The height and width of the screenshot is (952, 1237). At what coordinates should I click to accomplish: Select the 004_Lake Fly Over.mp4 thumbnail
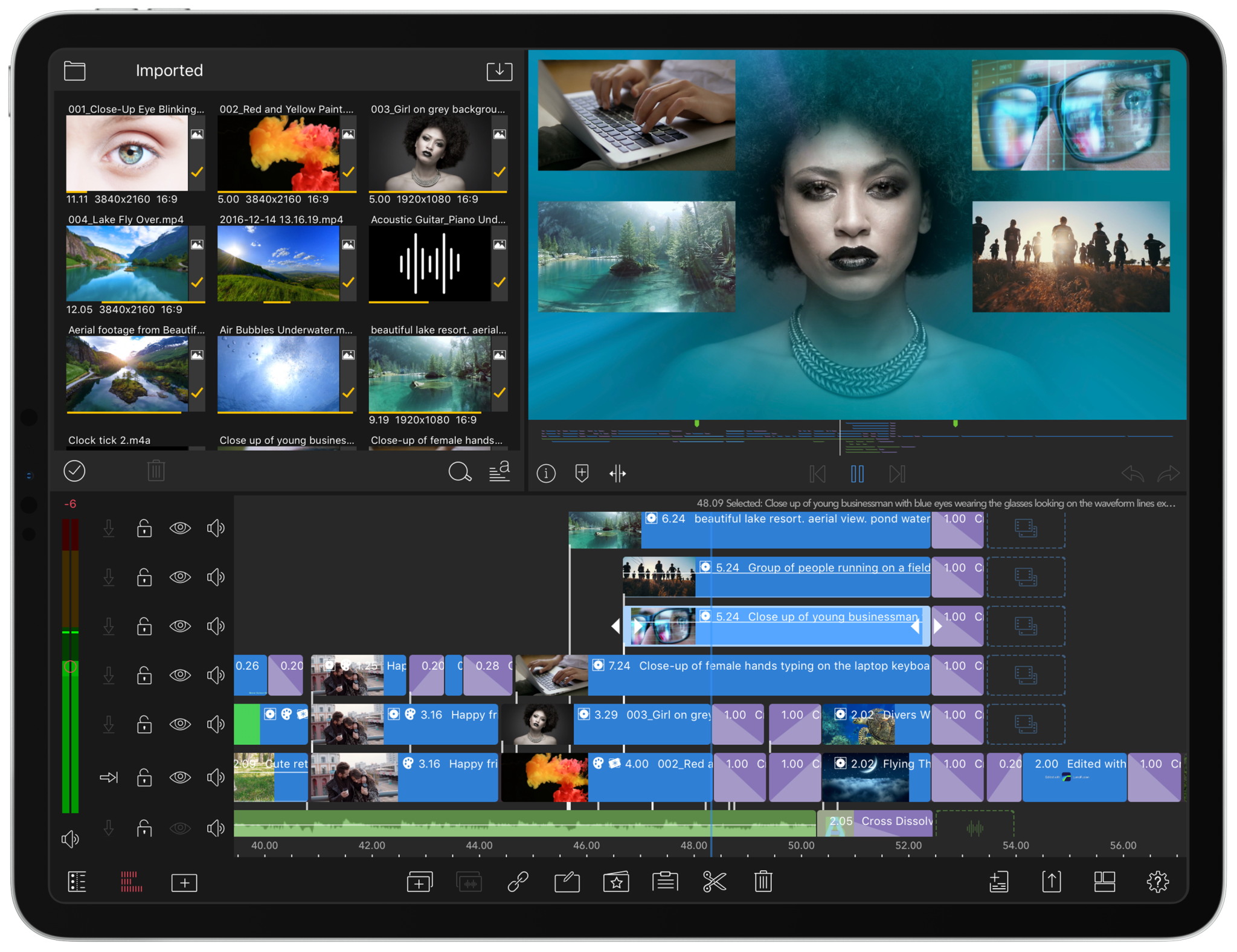coord(127,263)
